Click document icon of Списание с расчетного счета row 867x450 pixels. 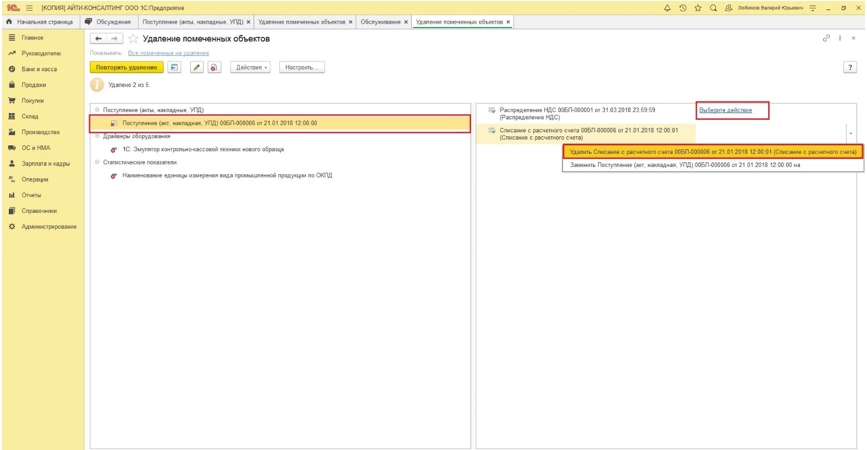[x=492, y=131]
